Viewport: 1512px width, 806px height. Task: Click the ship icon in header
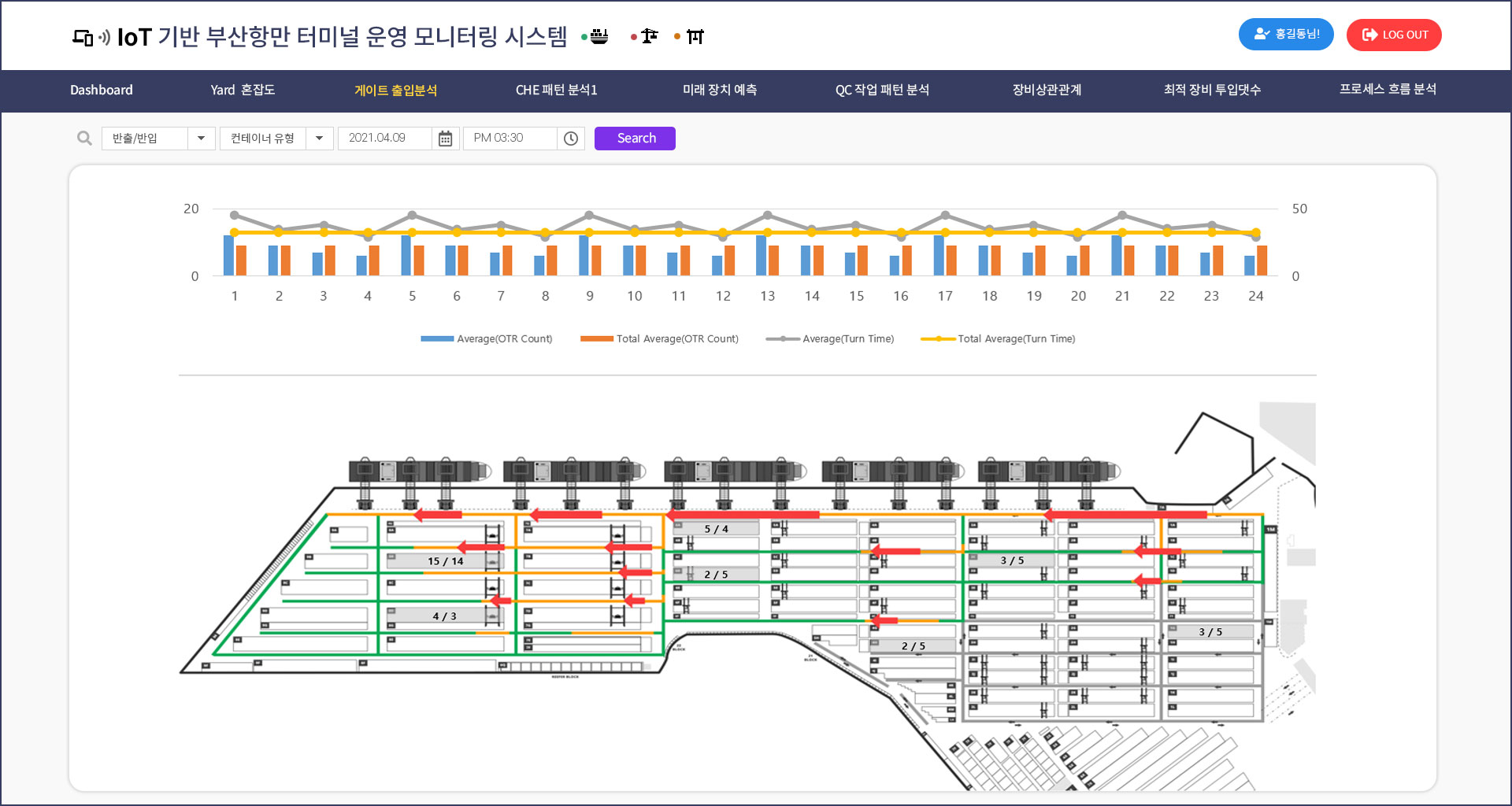(599, 36)
